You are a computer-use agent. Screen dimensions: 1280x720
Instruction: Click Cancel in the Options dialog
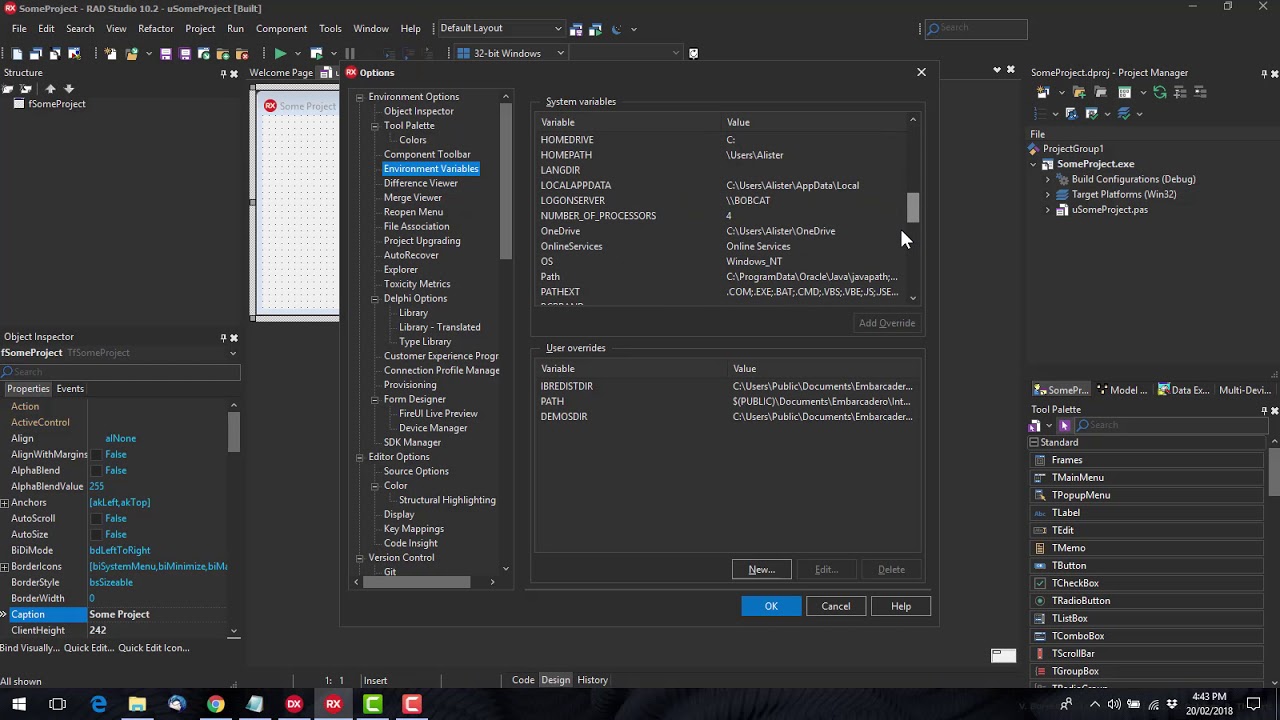(x=836, y=606)
